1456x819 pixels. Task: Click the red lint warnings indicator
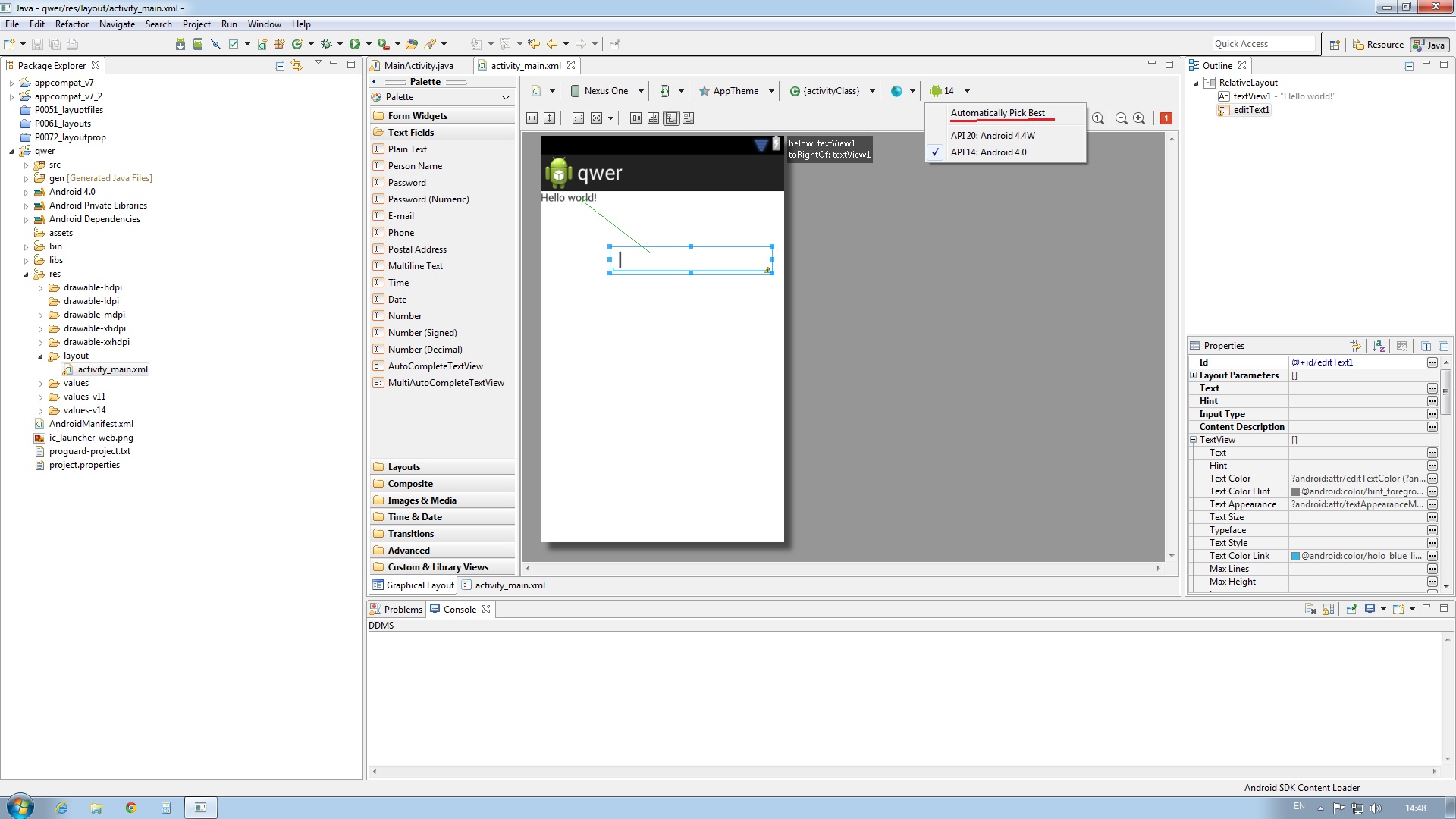(x=1166, y=118)
